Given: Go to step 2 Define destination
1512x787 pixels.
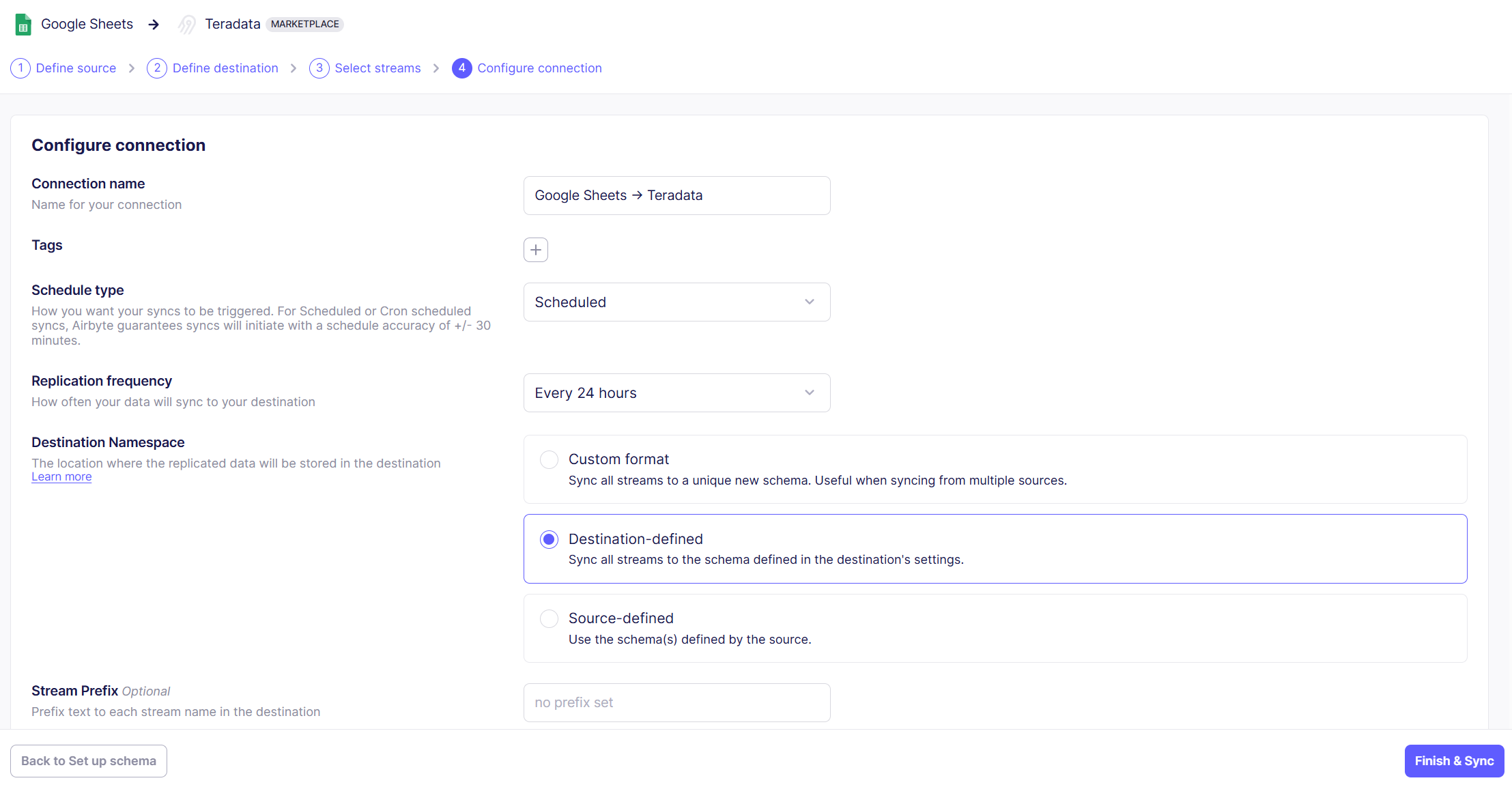Looking at the screenshot, I should tap(213, 68).
